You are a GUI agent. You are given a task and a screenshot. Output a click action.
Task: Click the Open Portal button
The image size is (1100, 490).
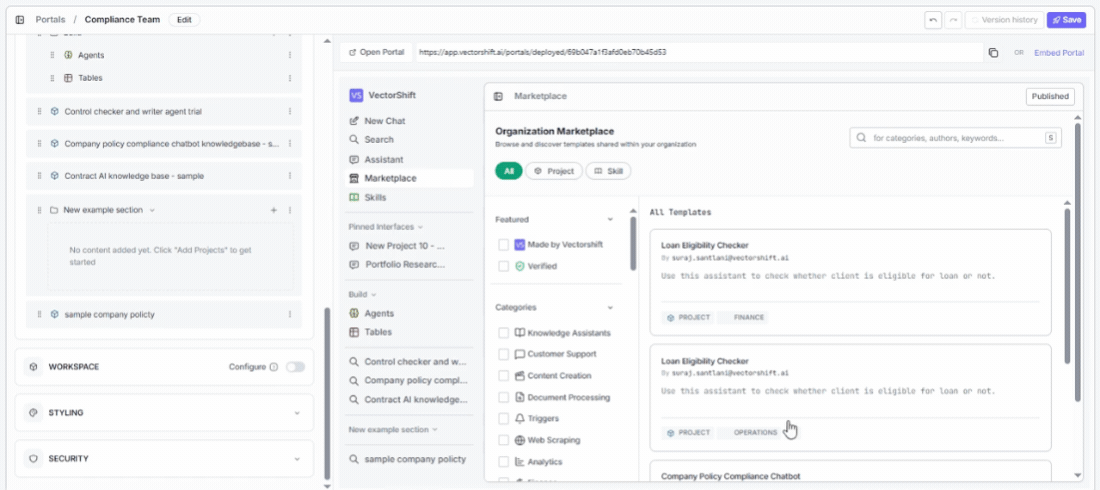tap(377, 53)
